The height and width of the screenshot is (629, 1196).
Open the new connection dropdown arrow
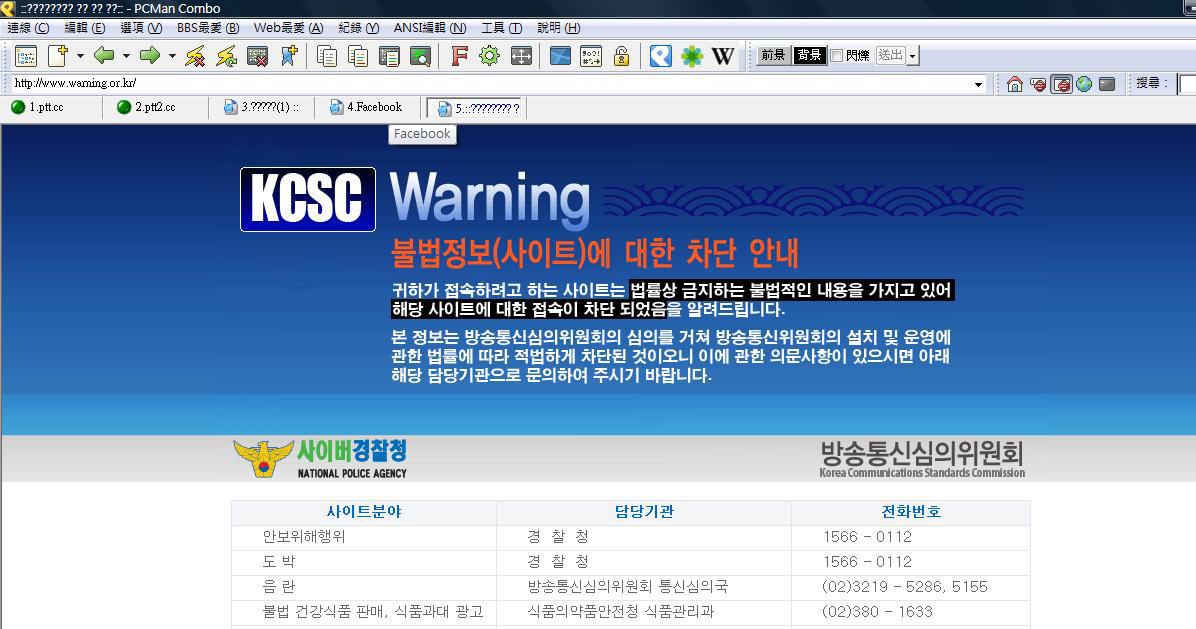pyautogui.click(x=80, y=56)
